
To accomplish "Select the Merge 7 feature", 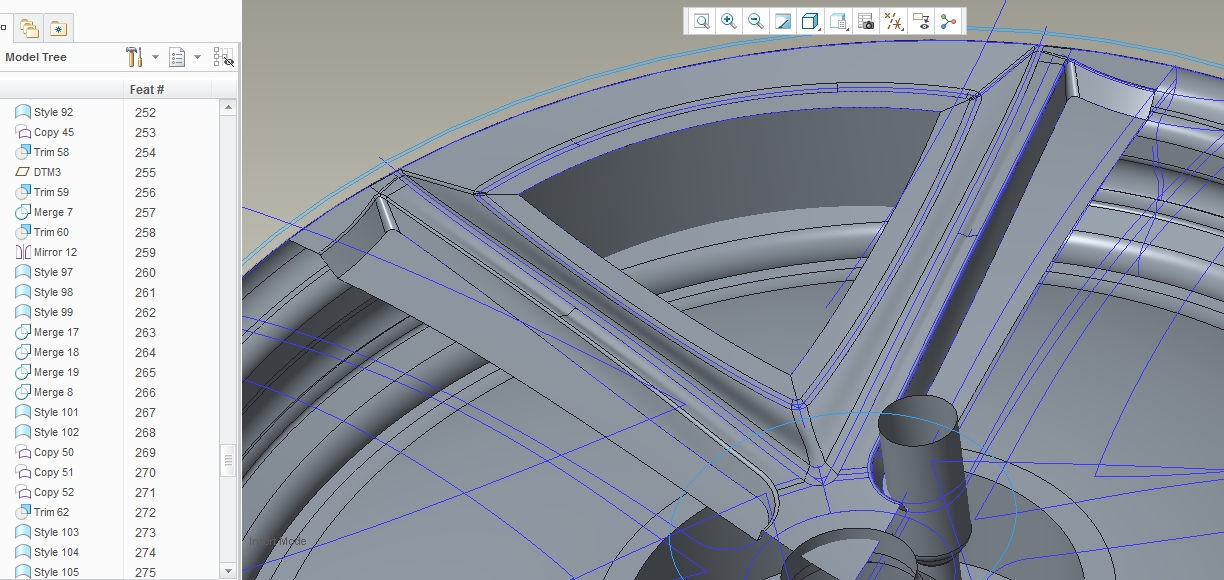I will 44,212.
